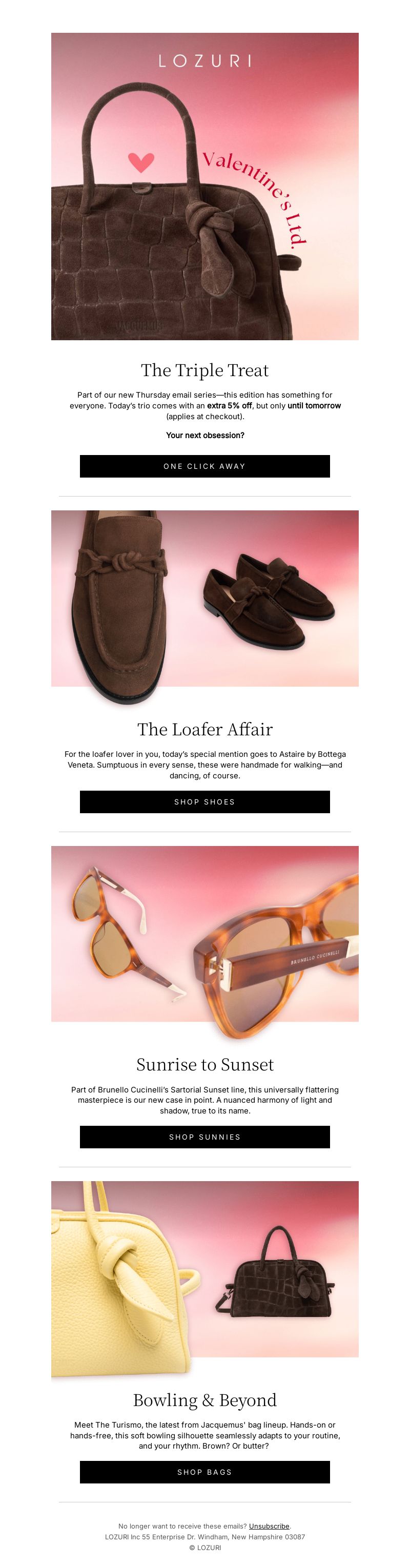Click the SHOP SHOES button

[204, 801]
